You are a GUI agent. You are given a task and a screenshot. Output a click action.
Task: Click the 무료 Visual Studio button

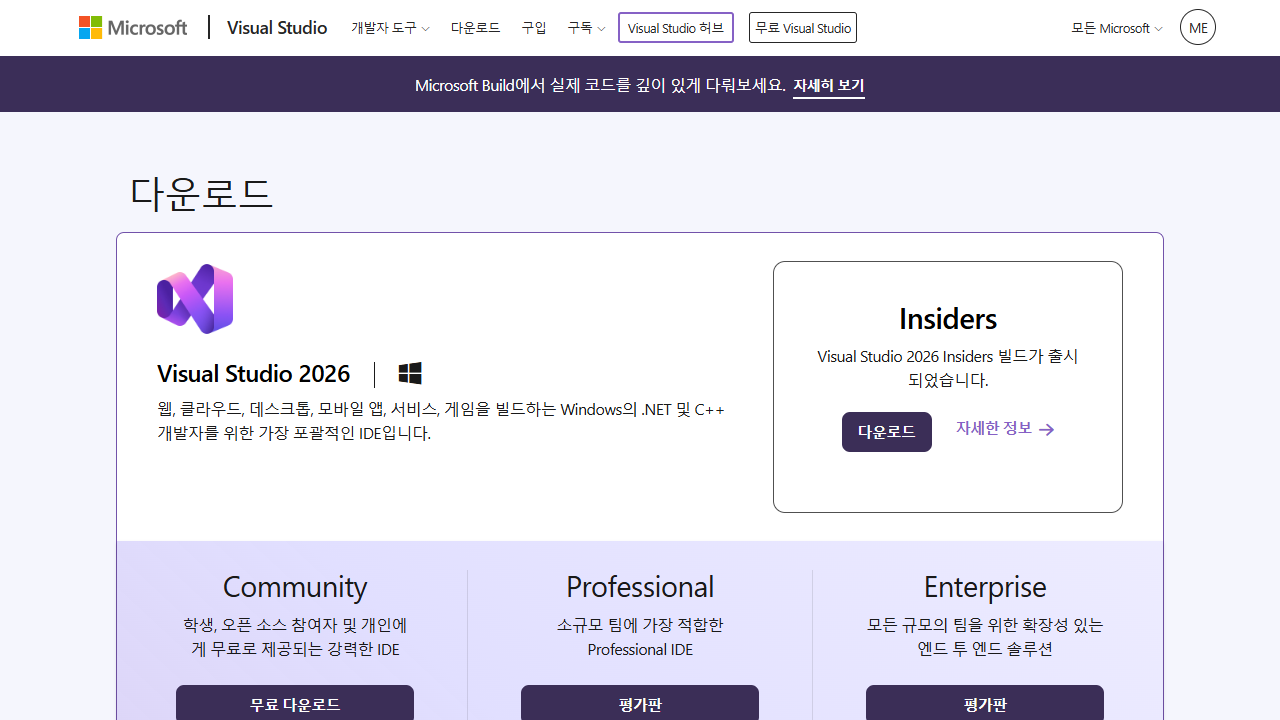pos(803,28)
